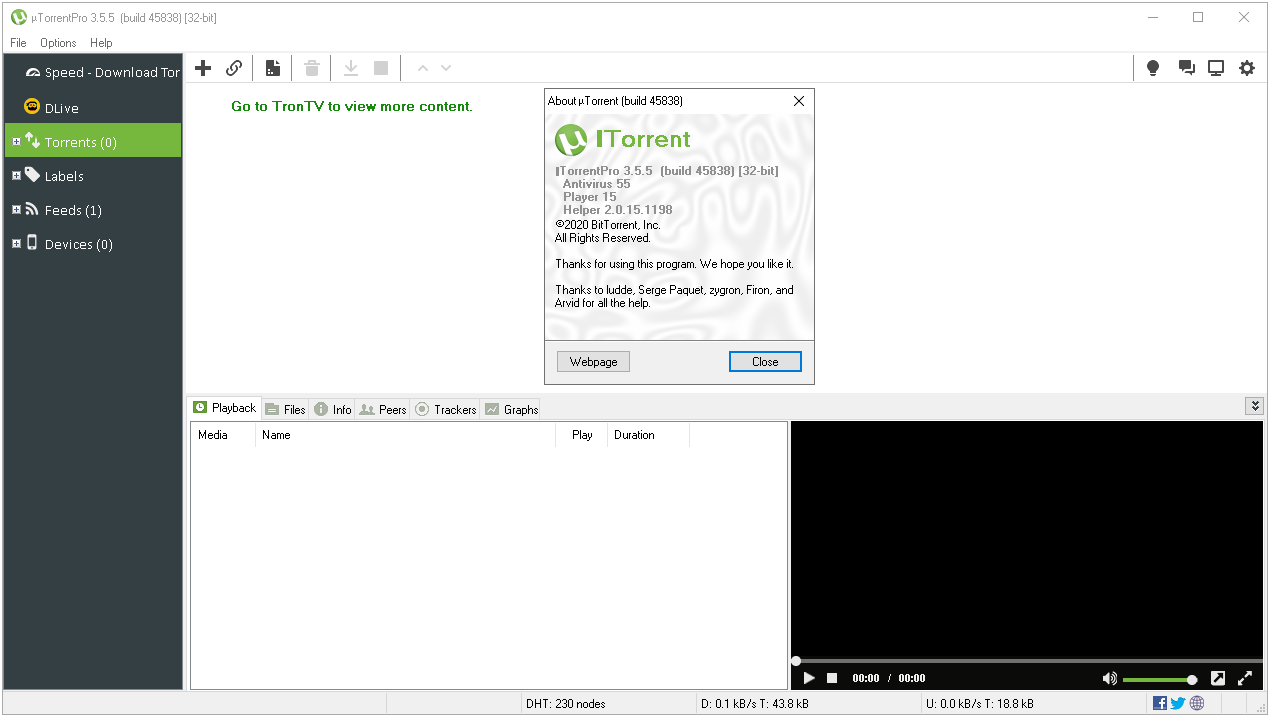Image resolution: width=1269 pixels, height=717 pixels.
Task: Click the Stop torrent square icon
Action: click(x=381, y=68)
